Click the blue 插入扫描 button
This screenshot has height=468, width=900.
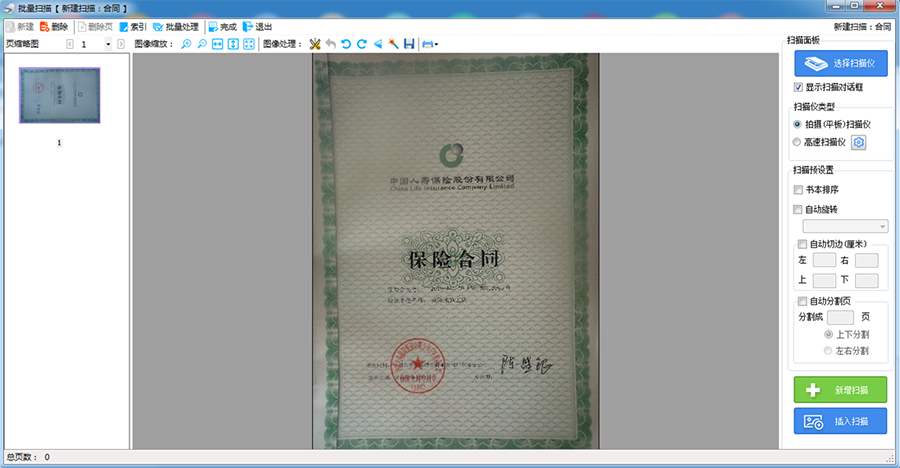point(840,421)
